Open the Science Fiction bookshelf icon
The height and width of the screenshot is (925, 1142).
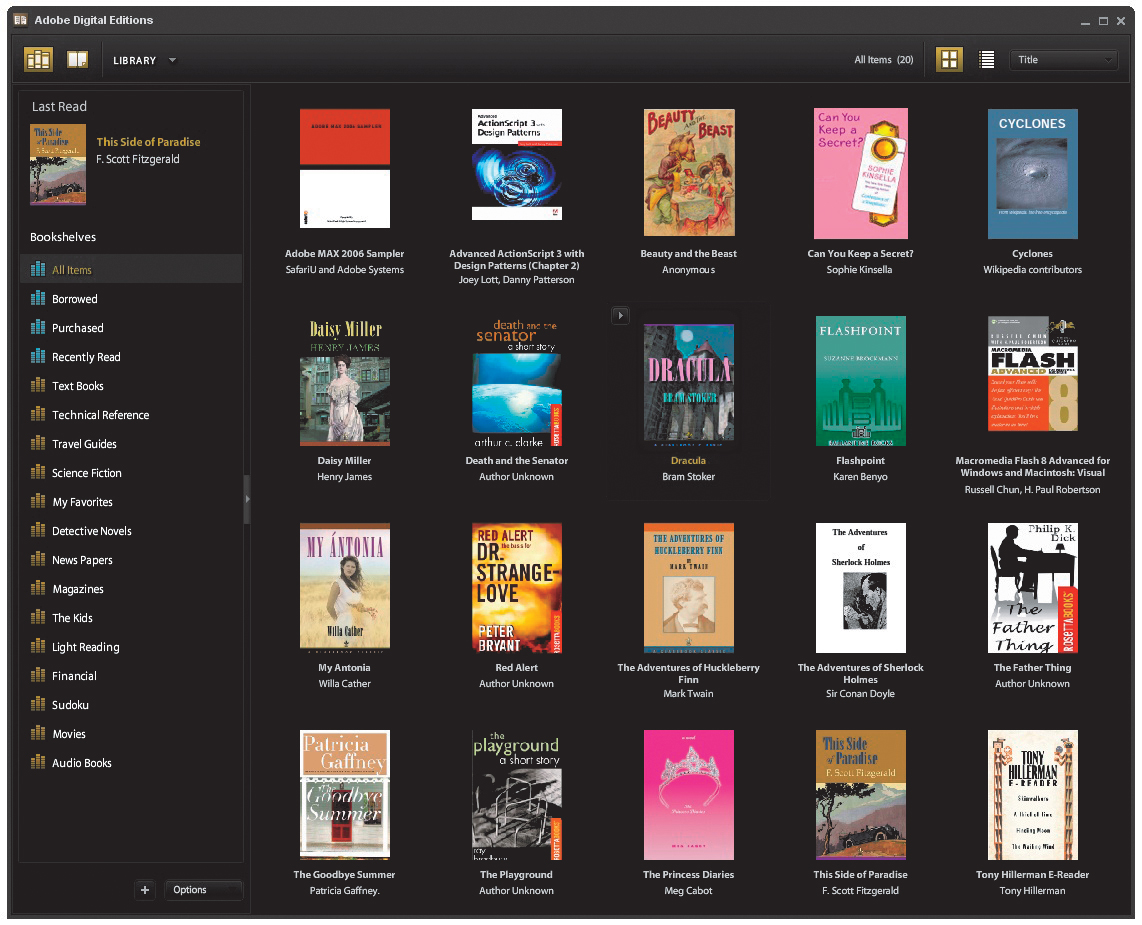pos(39,473)
